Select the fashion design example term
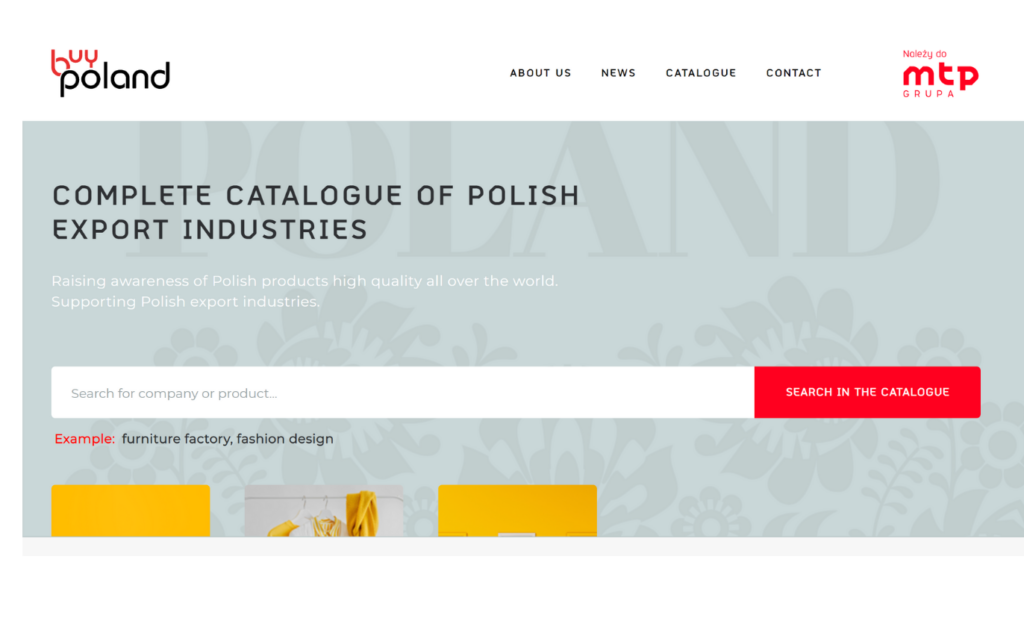 [x=285, y=439]
